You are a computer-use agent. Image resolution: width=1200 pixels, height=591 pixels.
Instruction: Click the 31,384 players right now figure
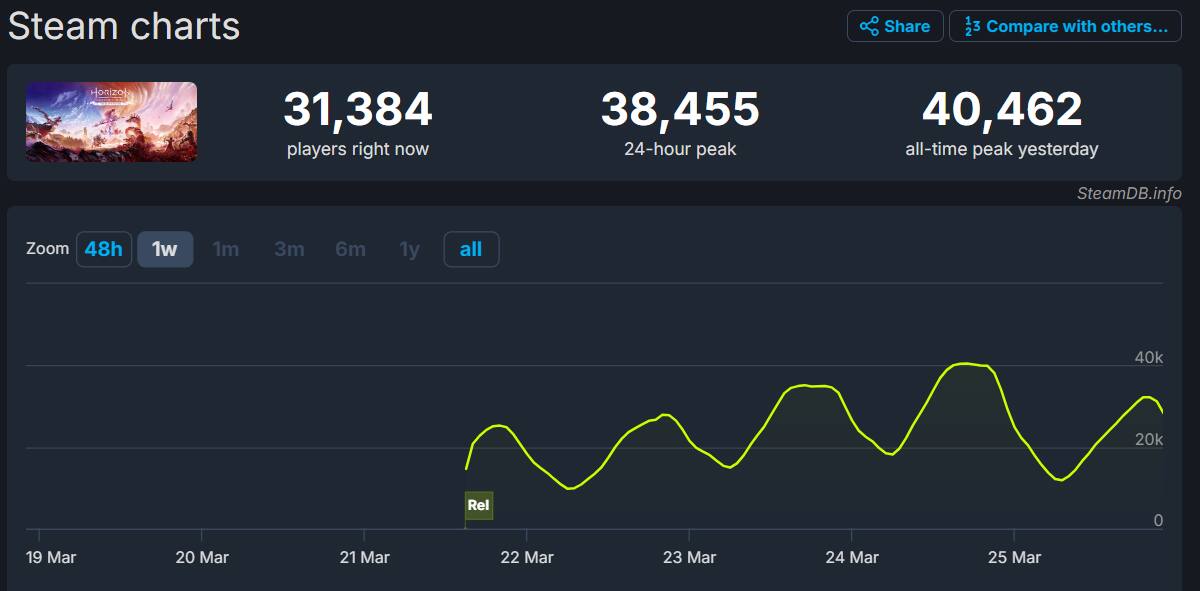[358, 109]
